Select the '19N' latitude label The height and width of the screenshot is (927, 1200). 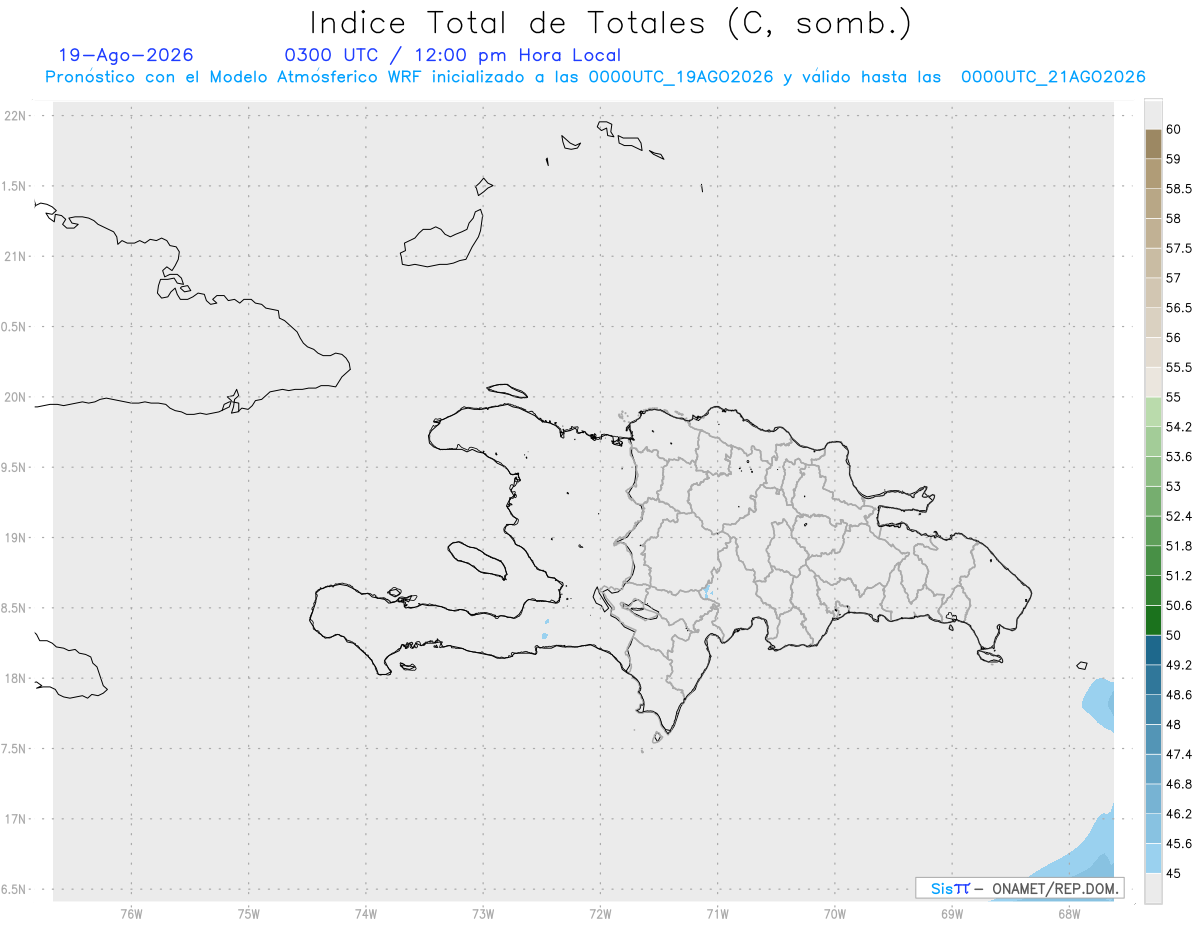click(16, 538)
